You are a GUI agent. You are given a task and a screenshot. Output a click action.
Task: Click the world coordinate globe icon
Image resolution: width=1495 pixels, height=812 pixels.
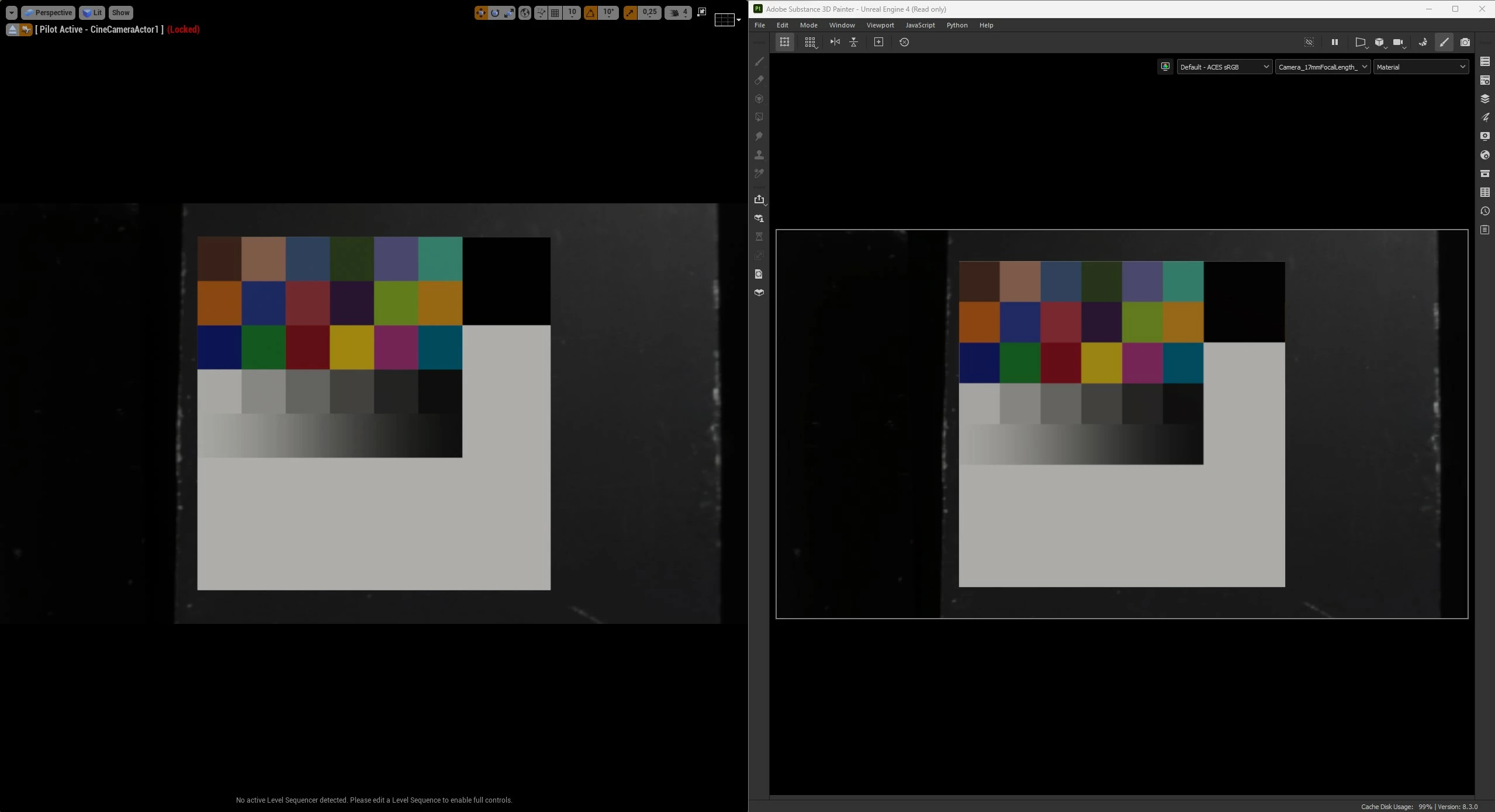(525, 12)
